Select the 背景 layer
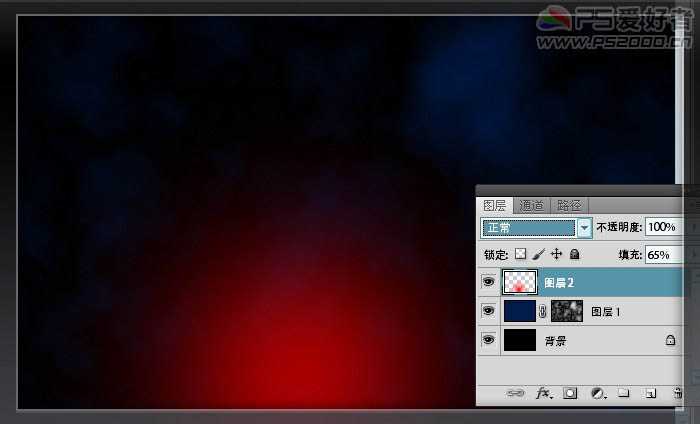The width and height of the screenshot is (700, 424). [600, 341]
